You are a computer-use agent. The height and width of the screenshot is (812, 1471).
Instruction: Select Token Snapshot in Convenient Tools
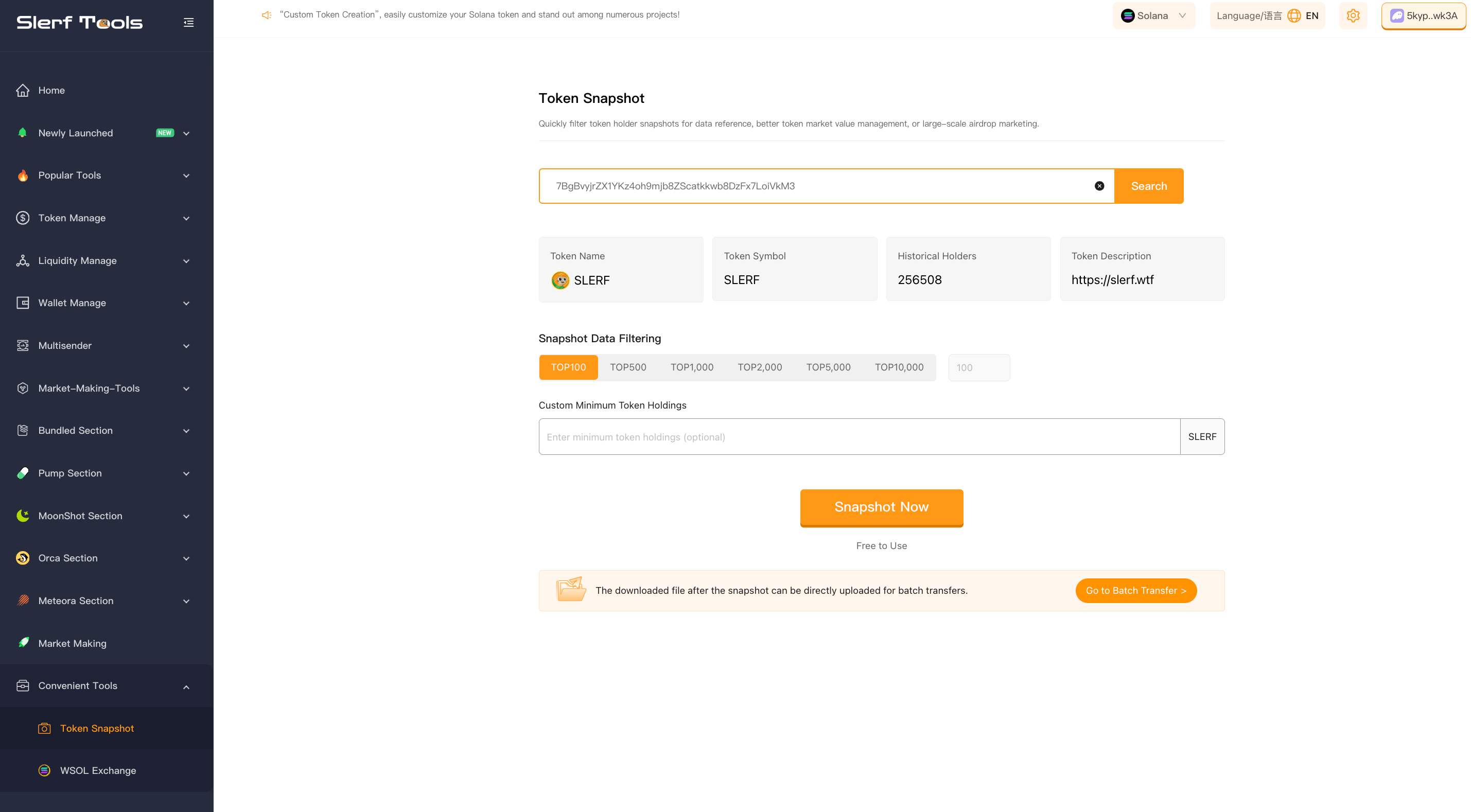(97, 728)
